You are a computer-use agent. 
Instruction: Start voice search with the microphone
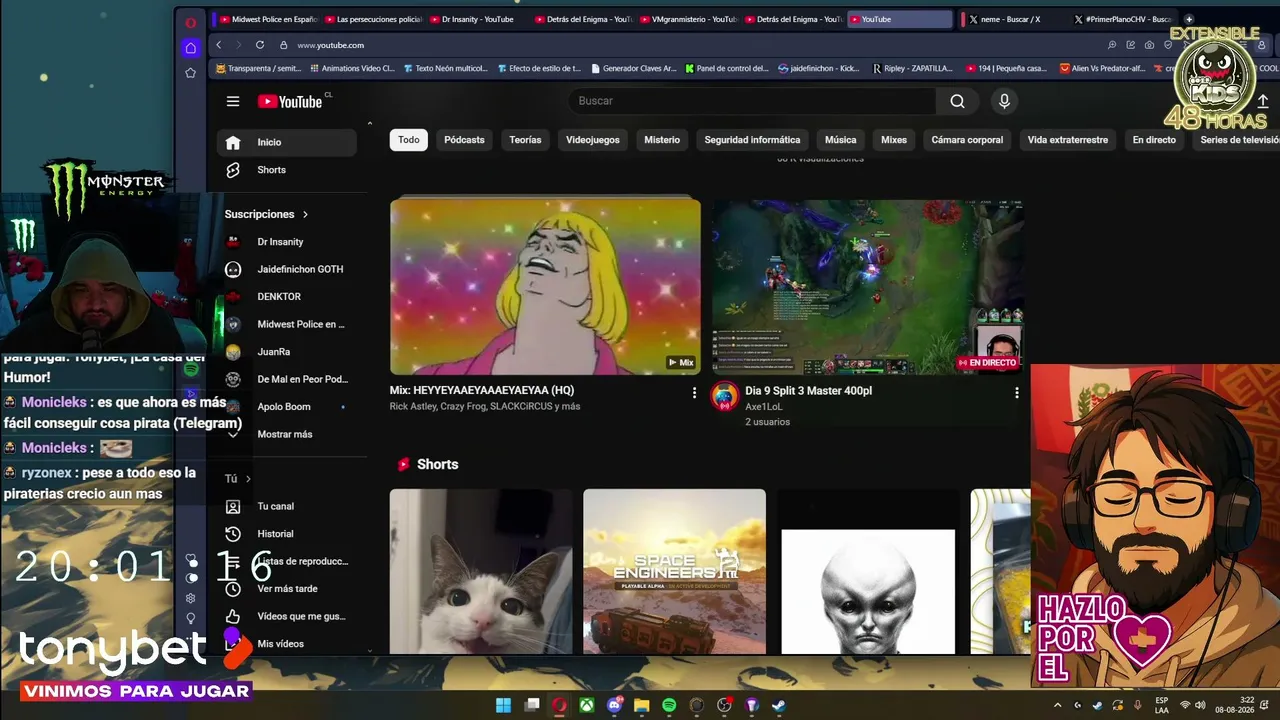(x=1004, y=101)
